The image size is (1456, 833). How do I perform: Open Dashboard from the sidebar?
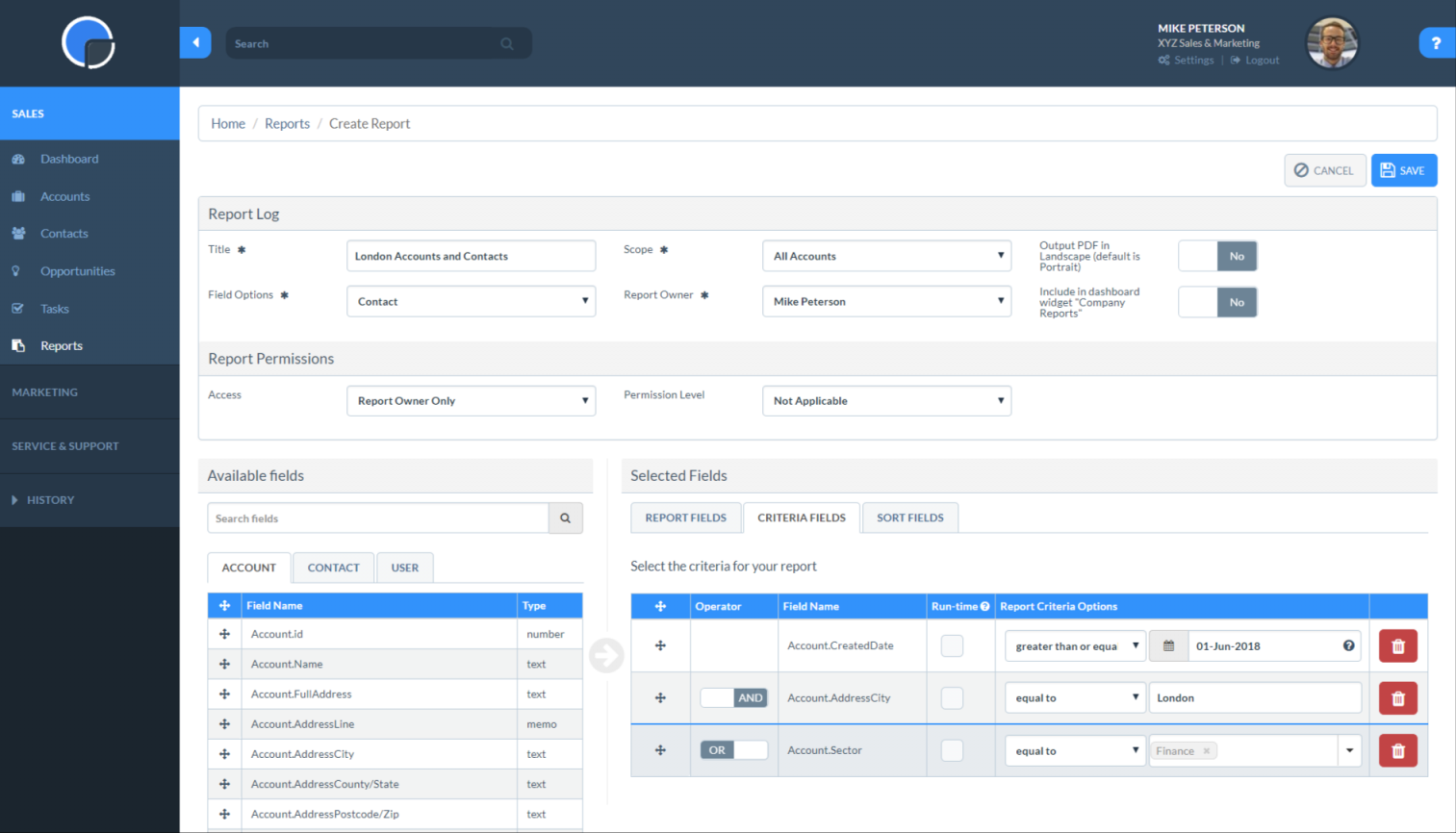(69, 159)
